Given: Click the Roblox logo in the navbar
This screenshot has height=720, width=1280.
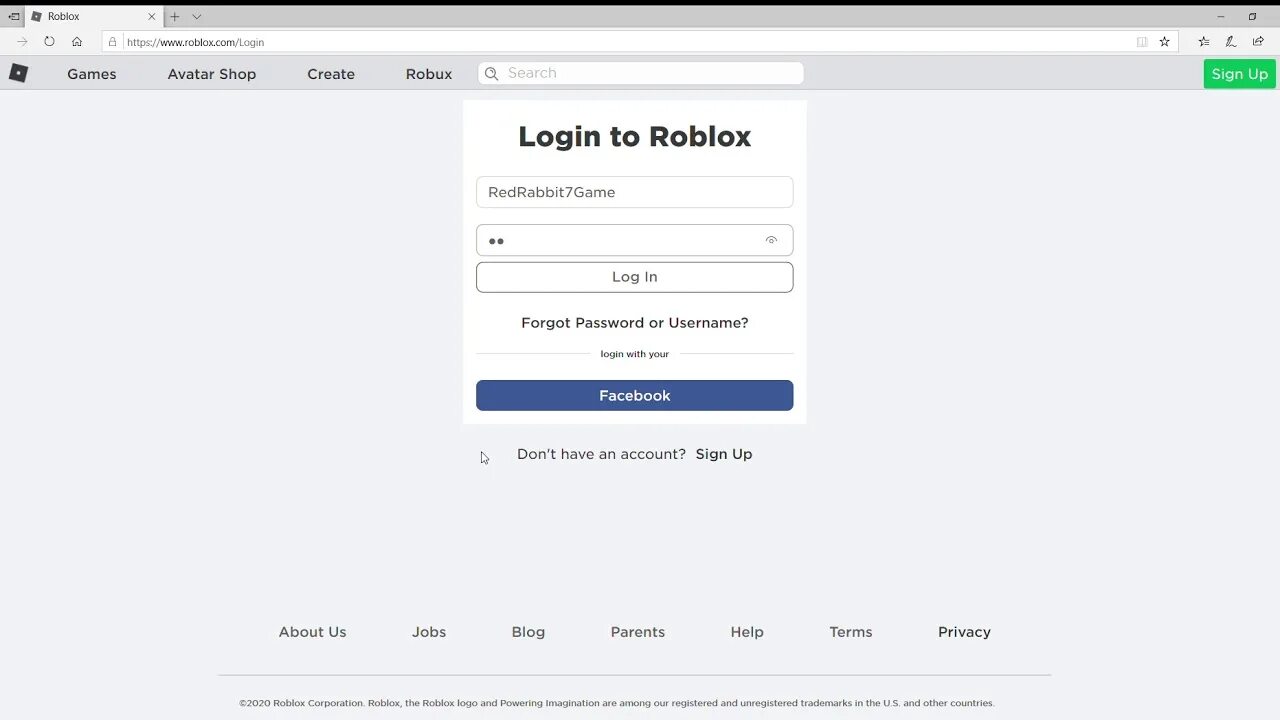Looking at the screenshot, I should 18,73.
